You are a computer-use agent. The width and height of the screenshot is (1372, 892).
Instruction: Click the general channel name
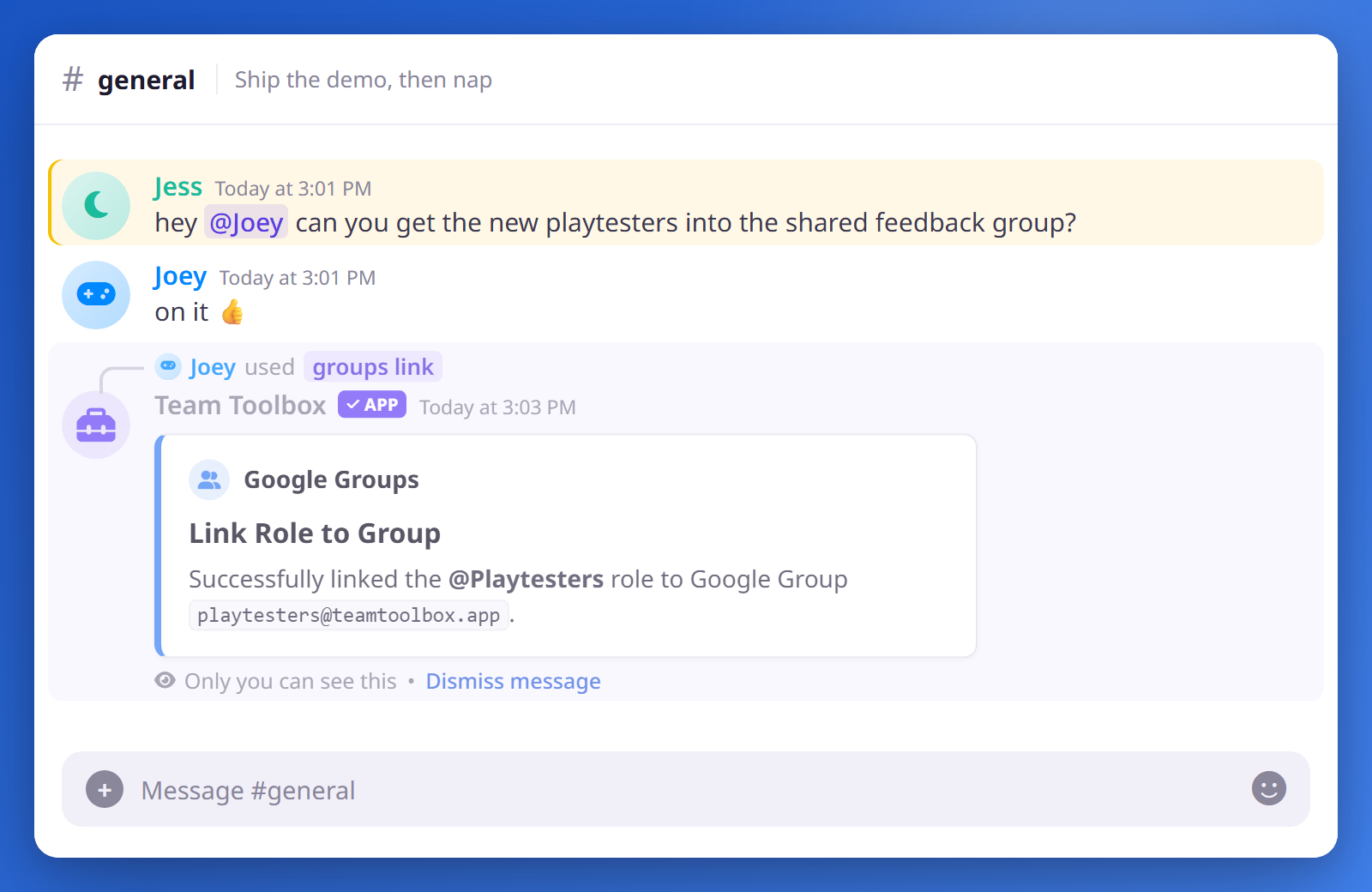(x=146, y=80)
